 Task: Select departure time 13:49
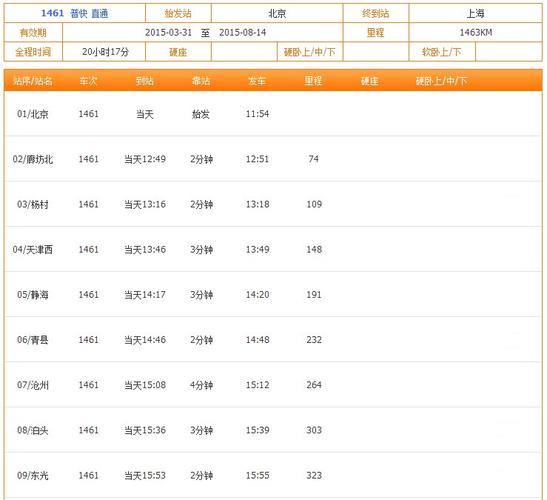[x=257, y=249]
